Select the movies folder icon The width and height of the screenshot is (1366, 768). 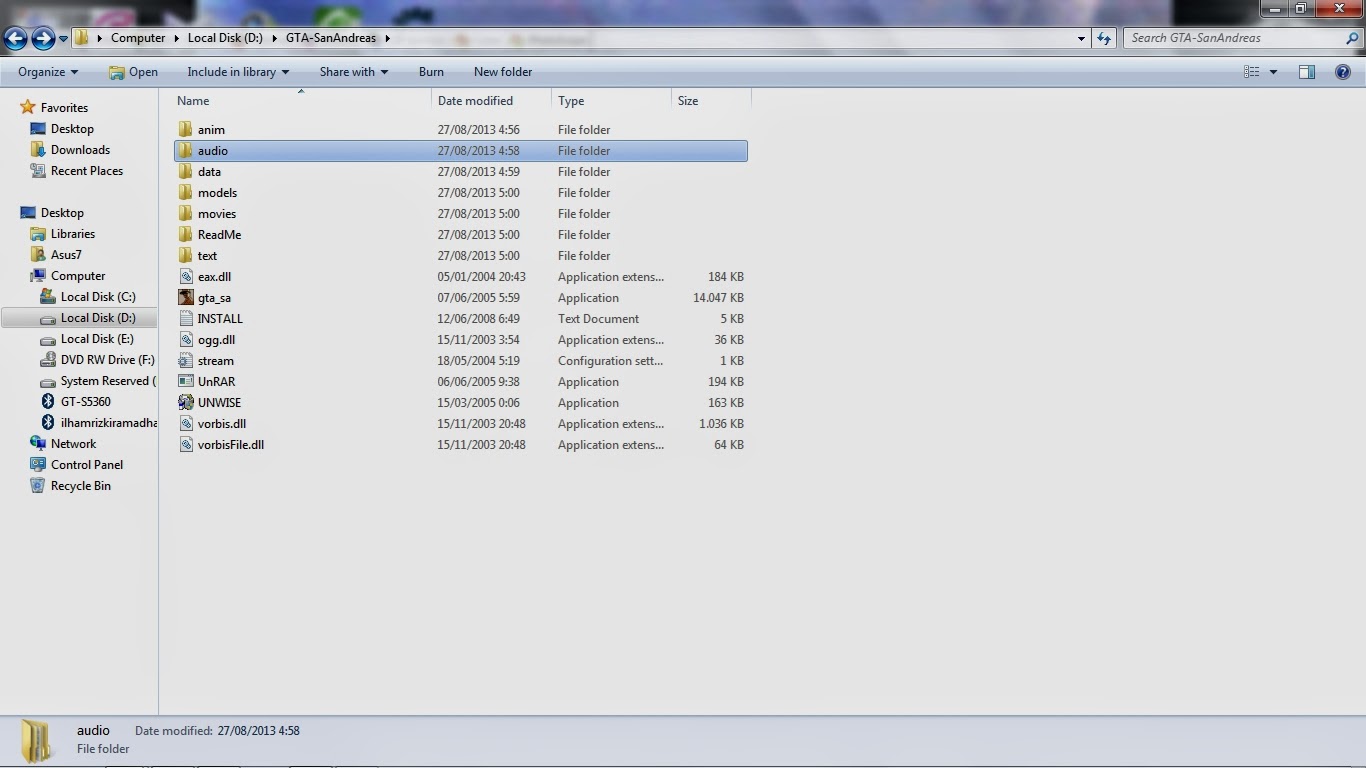pyautogui.click(x=186, y=214)
